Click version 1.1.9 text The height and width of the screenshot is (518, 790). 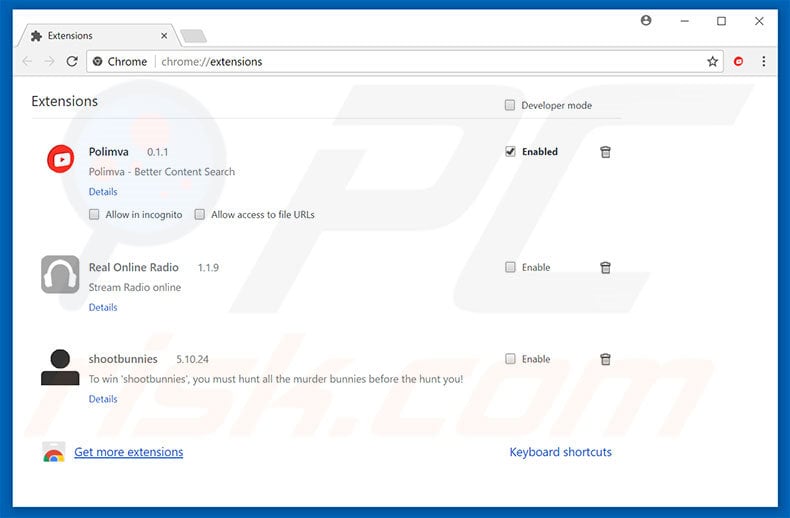click(x=208, y=268)
